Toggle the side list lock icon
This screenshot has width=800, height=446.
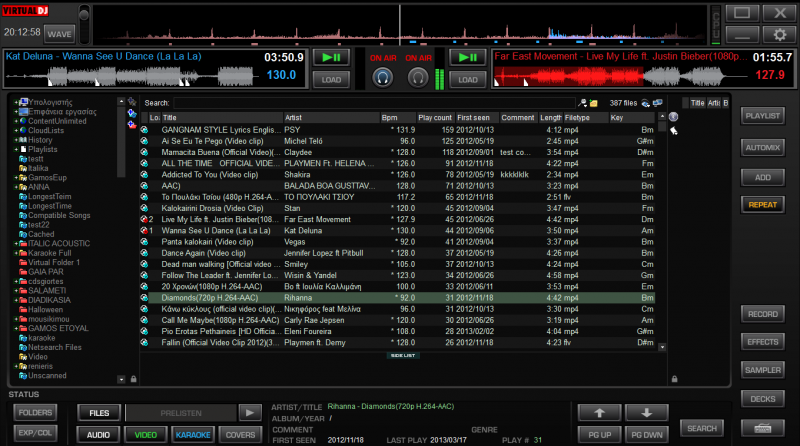[674, 379]
